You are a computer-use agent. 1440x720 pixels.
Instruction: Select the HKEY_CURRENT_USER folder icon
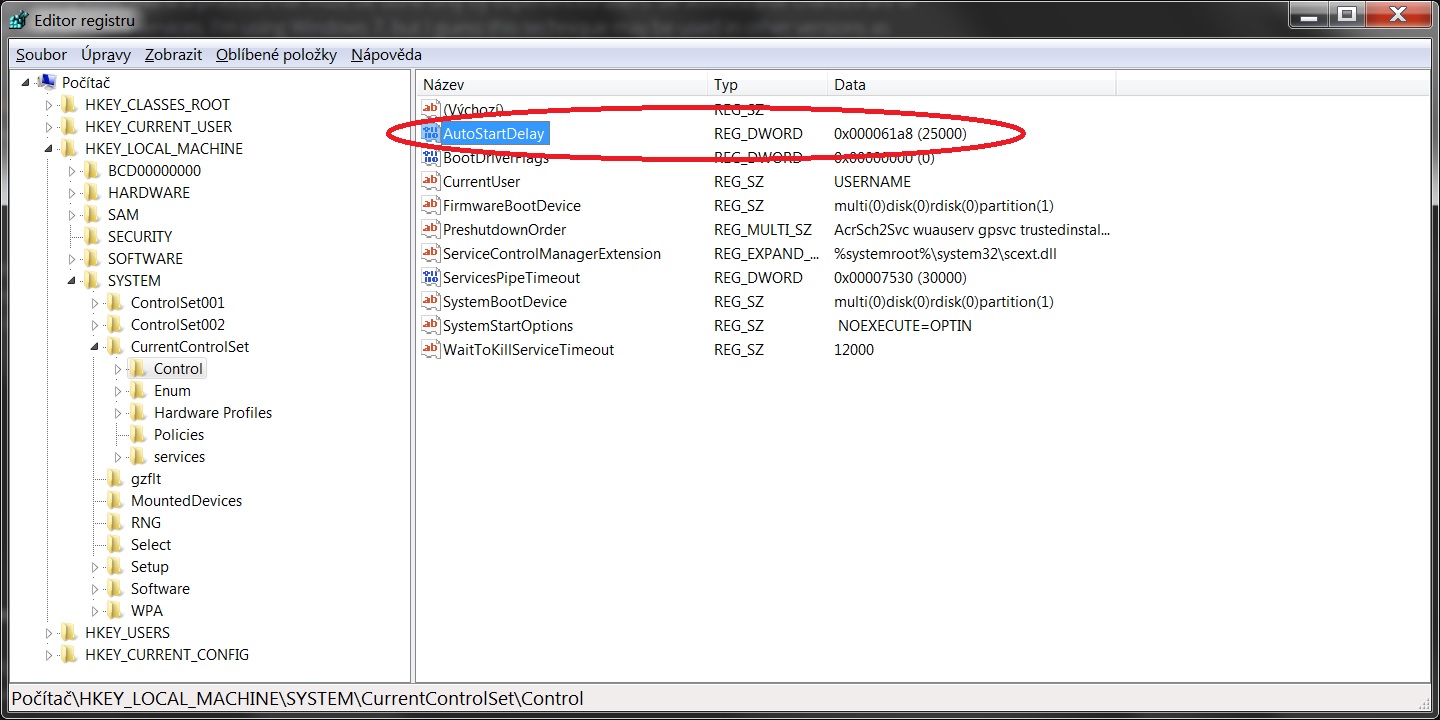[x=69, y=127]
